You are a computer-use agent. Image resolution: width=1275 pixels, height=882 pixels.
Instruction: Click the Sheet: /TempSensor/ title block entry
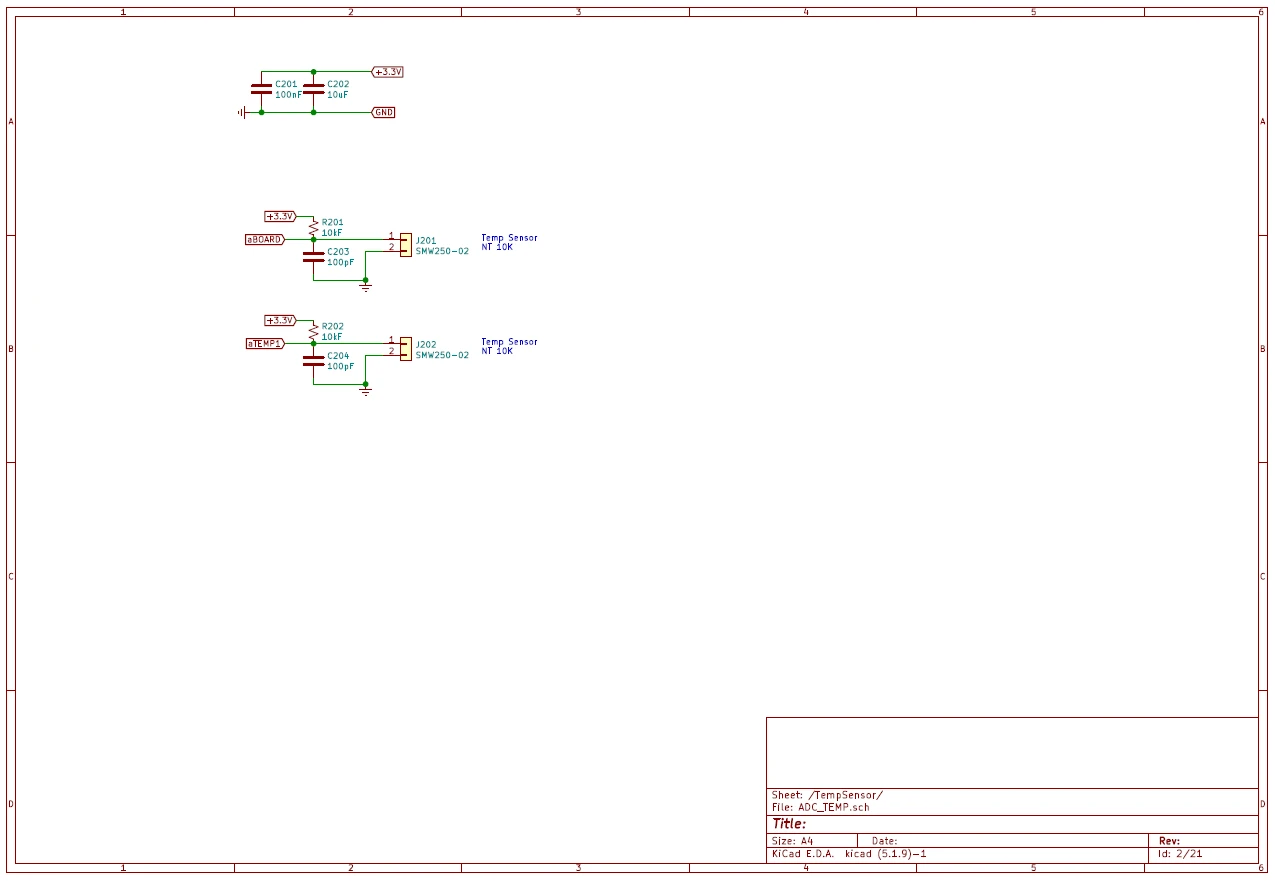point(827,795)
